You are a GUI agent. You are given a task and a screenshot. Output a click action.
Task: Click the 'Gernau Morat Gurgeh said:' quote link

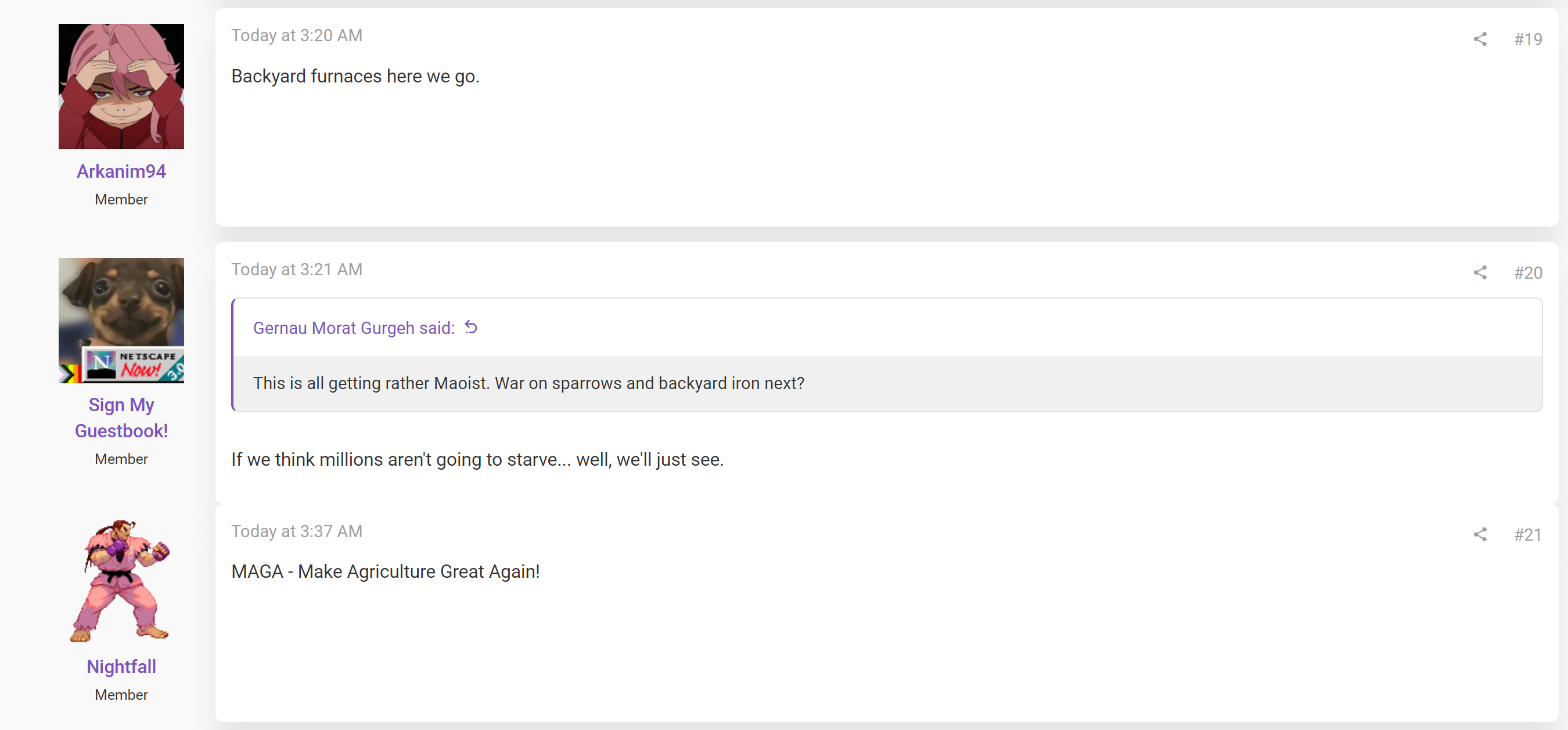pos(354,328)
